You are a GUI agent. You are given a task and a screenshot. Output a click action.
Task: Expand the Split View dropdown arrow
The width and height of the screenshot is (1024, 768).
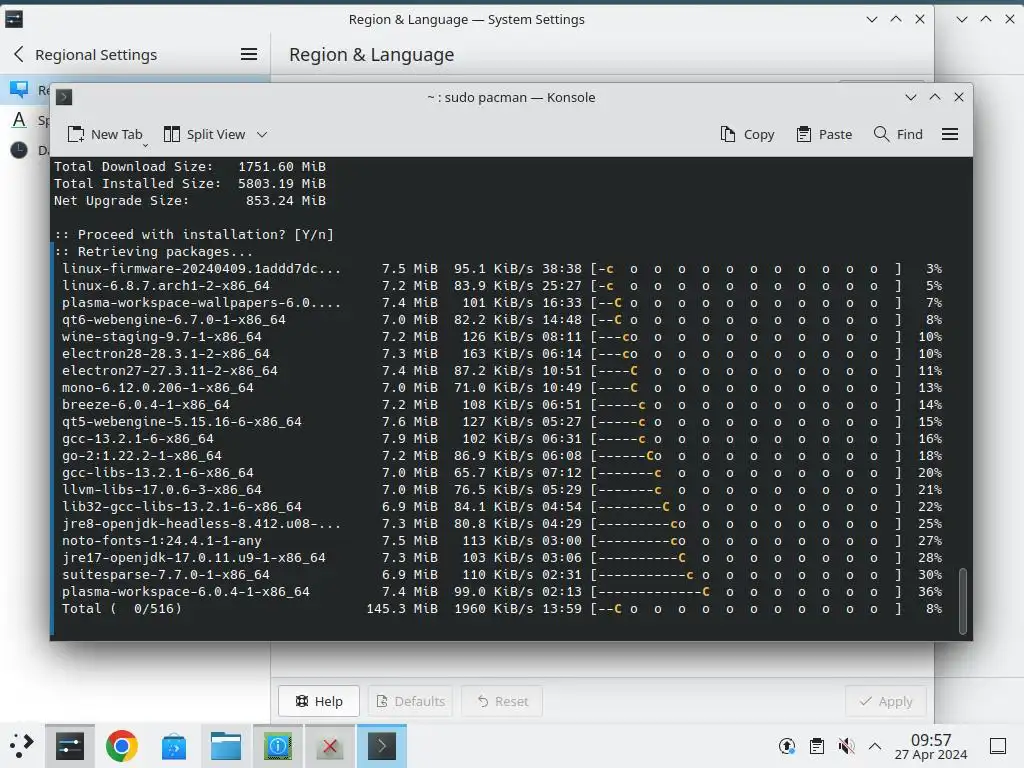[x=262, y=135]
